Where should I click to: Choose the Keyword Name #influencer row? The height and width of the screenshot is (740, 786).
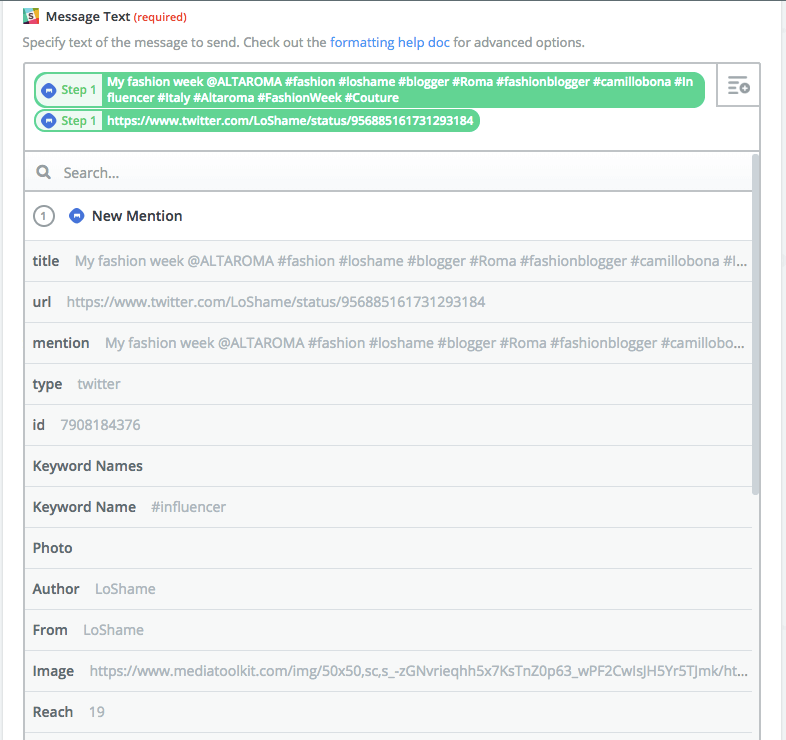point(388,507)
